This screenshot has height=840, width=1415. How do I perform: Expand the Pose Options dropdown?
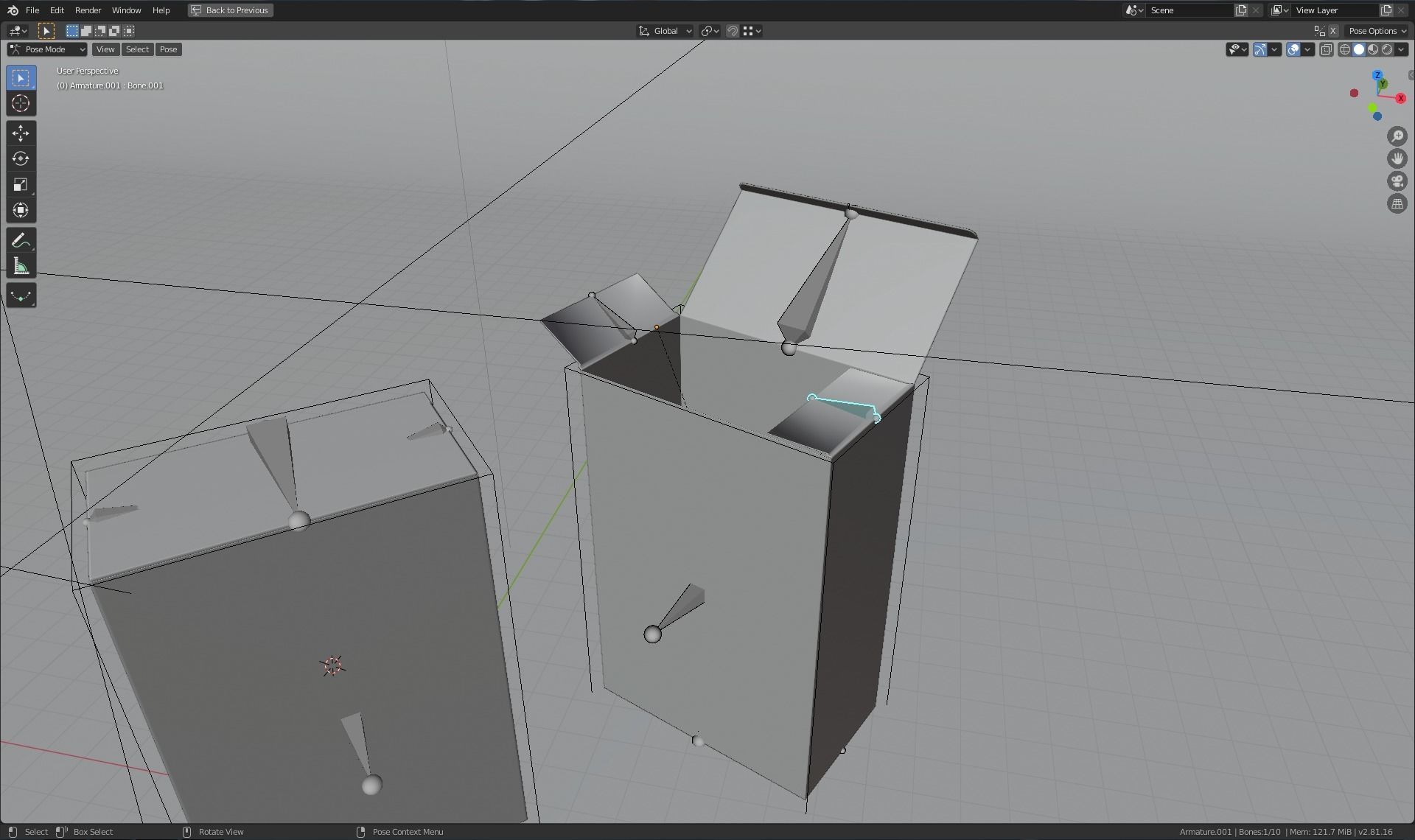tap(1377, 31)
